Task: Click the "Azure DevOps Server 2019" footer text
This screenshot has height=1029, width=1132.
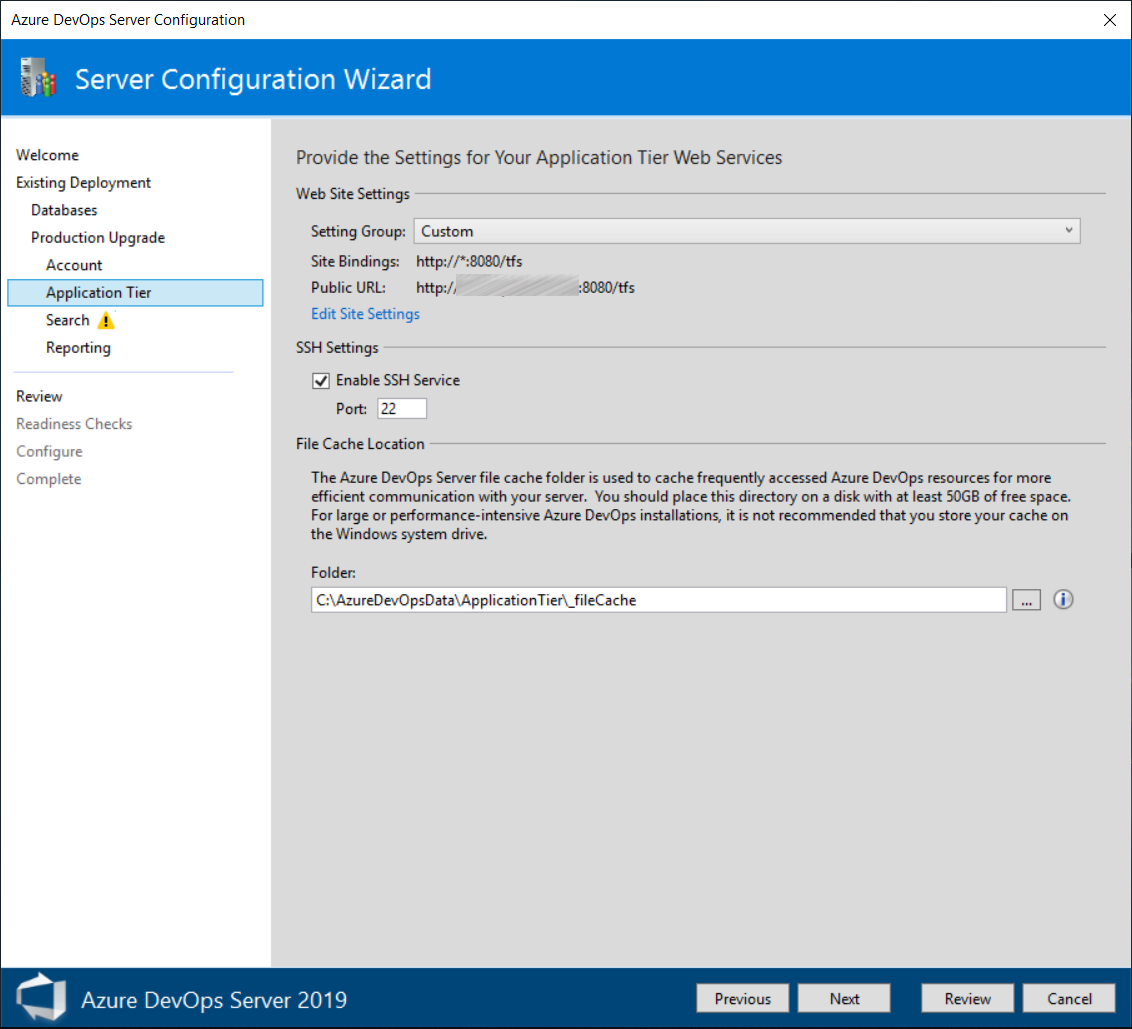Action: click(x=214, y=999)
